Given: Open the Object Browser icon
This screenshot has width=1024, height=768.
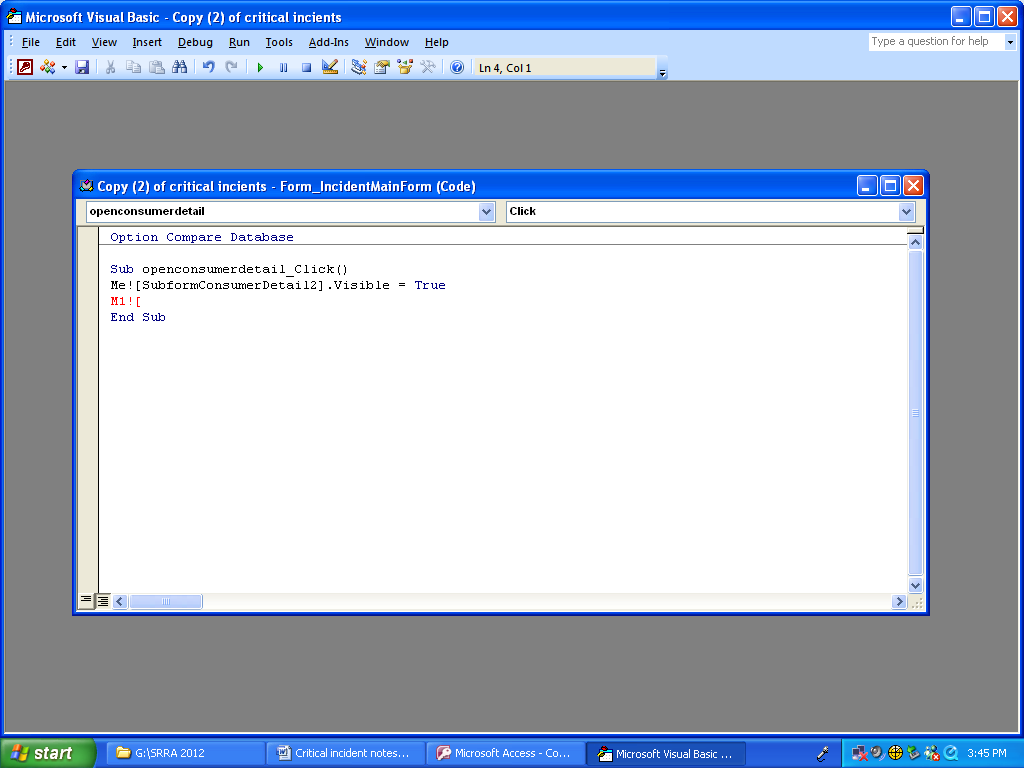Looking at the screenshot, I should coord(405,67).
